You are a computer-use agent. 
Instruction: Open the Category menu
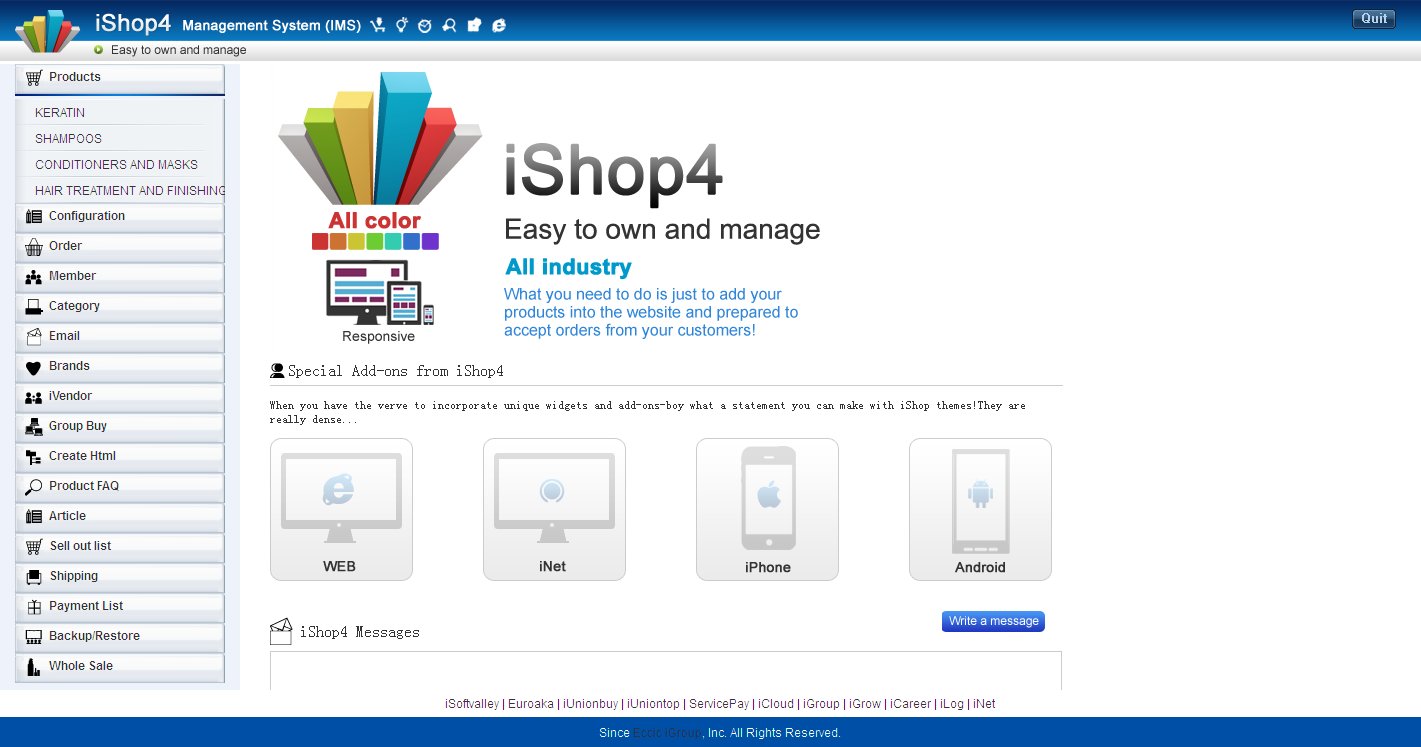pos(120,307)
